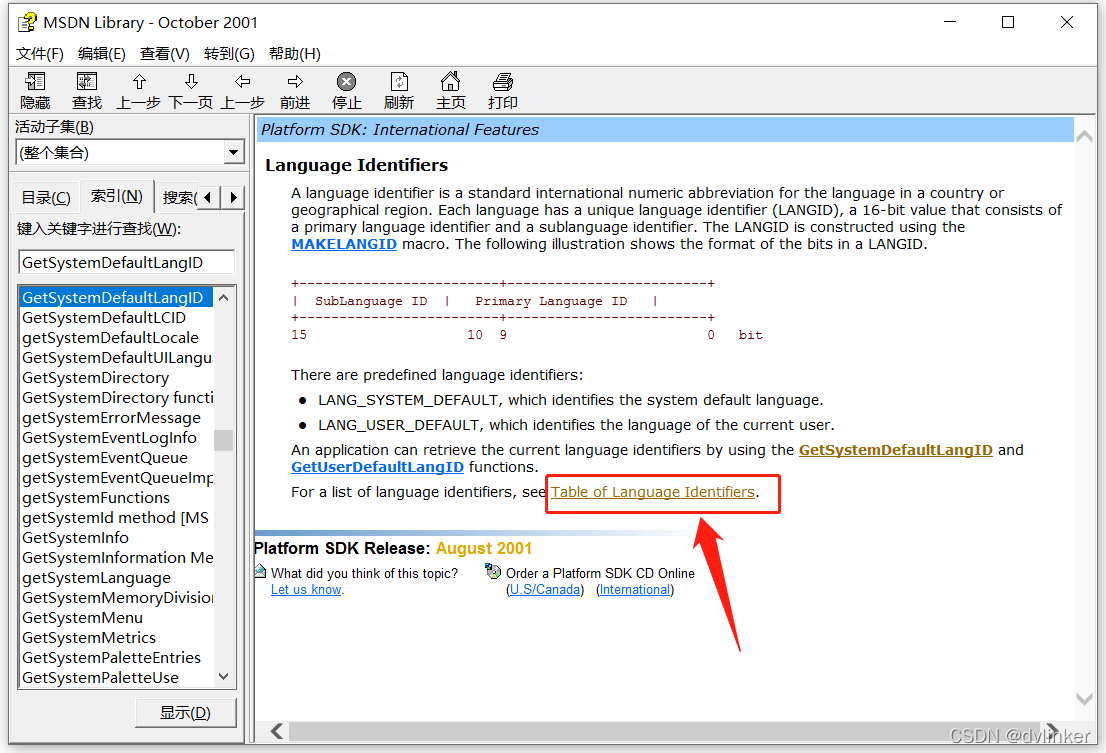This screenshot has height=753, width=1106.
Task: Click the 显示(D) button
Action: click(x=186, y=713)
